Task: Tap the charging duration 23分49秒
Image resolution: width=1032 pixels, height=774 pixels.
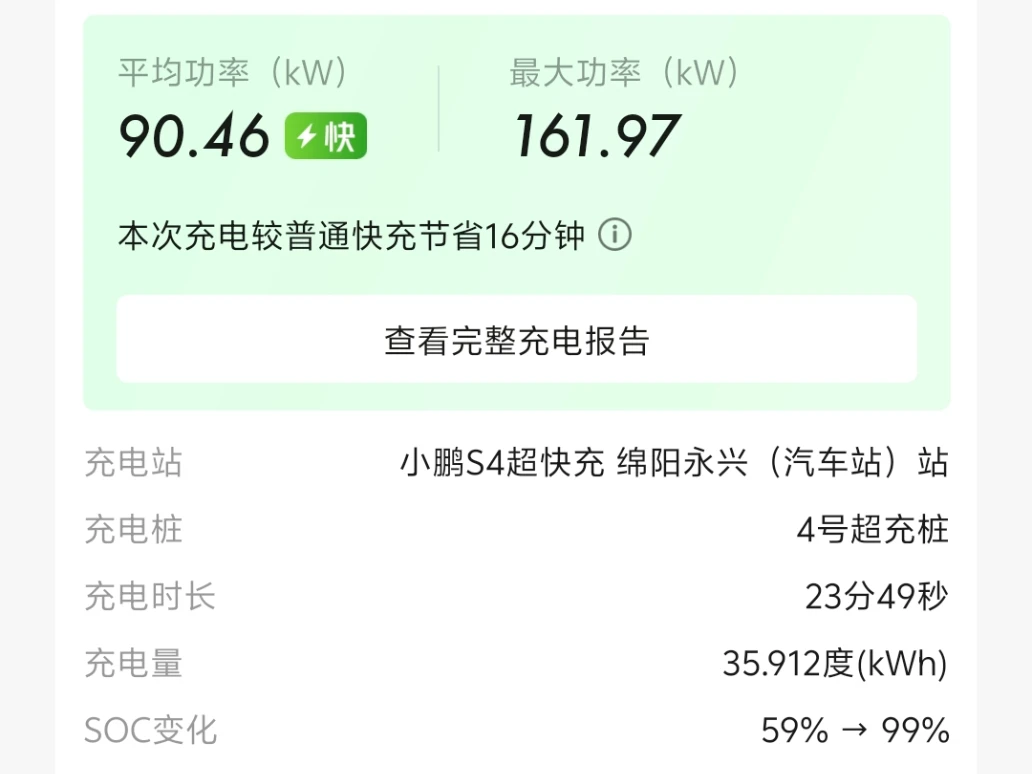Action: [876, 597]
